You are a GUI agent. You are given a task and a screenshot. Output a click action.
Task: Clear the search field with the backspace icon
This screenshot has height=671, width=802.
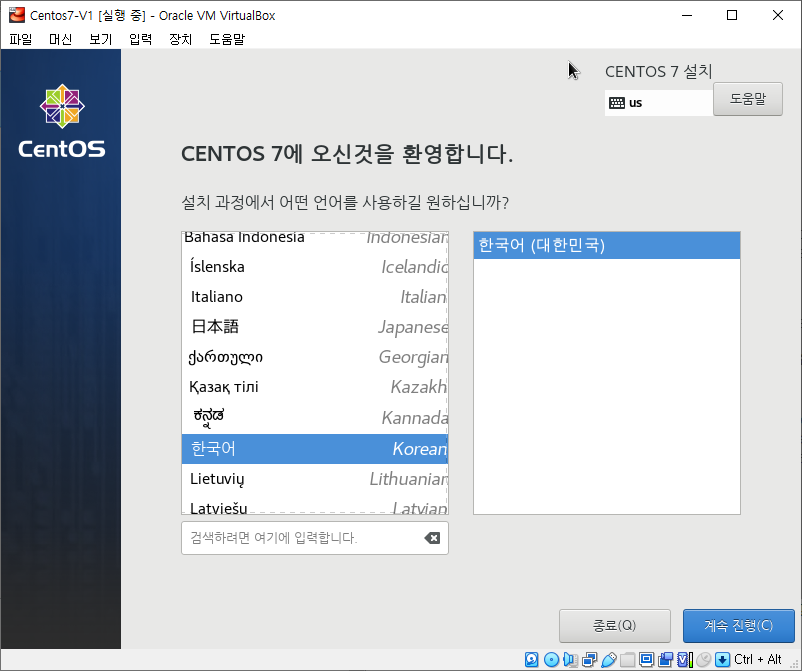(x=432, y=538)
